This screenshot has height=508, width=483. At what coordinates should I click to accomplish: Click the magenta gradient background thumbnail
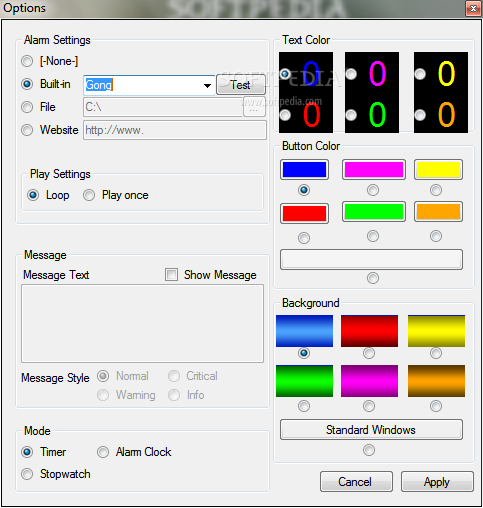[x=369, y=381]
